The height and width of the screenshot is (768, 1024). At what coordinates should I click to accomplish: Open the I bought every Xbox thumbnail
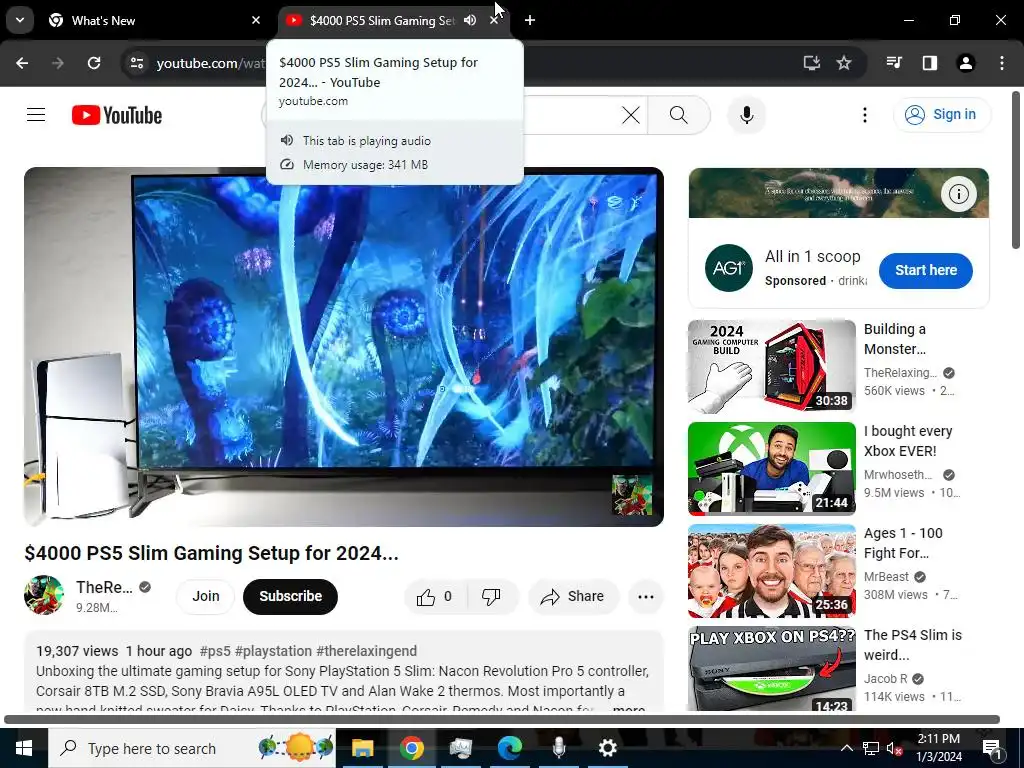pyautogui.click(x=771, y=468)
